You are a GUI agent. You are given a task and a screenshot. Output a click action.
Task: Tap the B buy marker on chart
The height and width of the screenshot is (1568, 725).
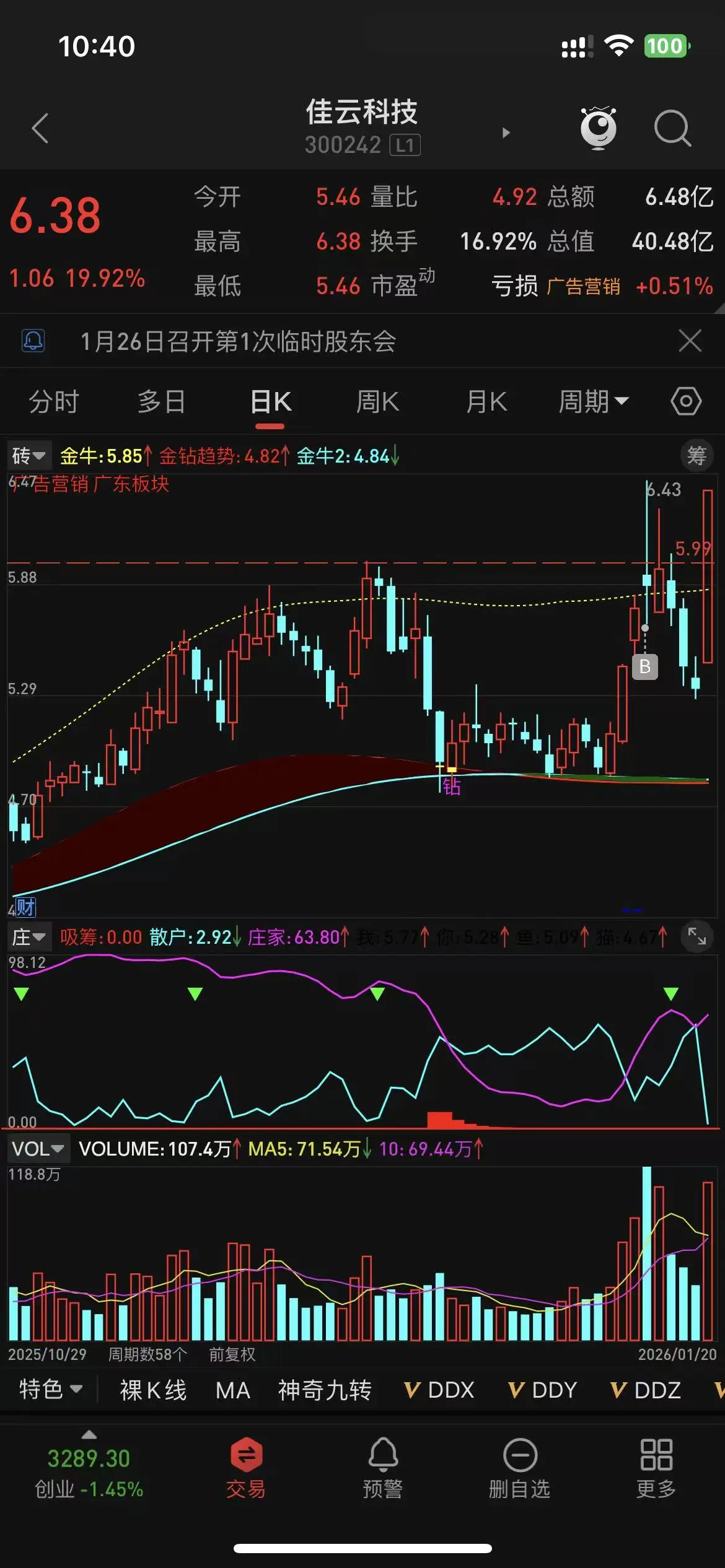(x=644, y=666)
